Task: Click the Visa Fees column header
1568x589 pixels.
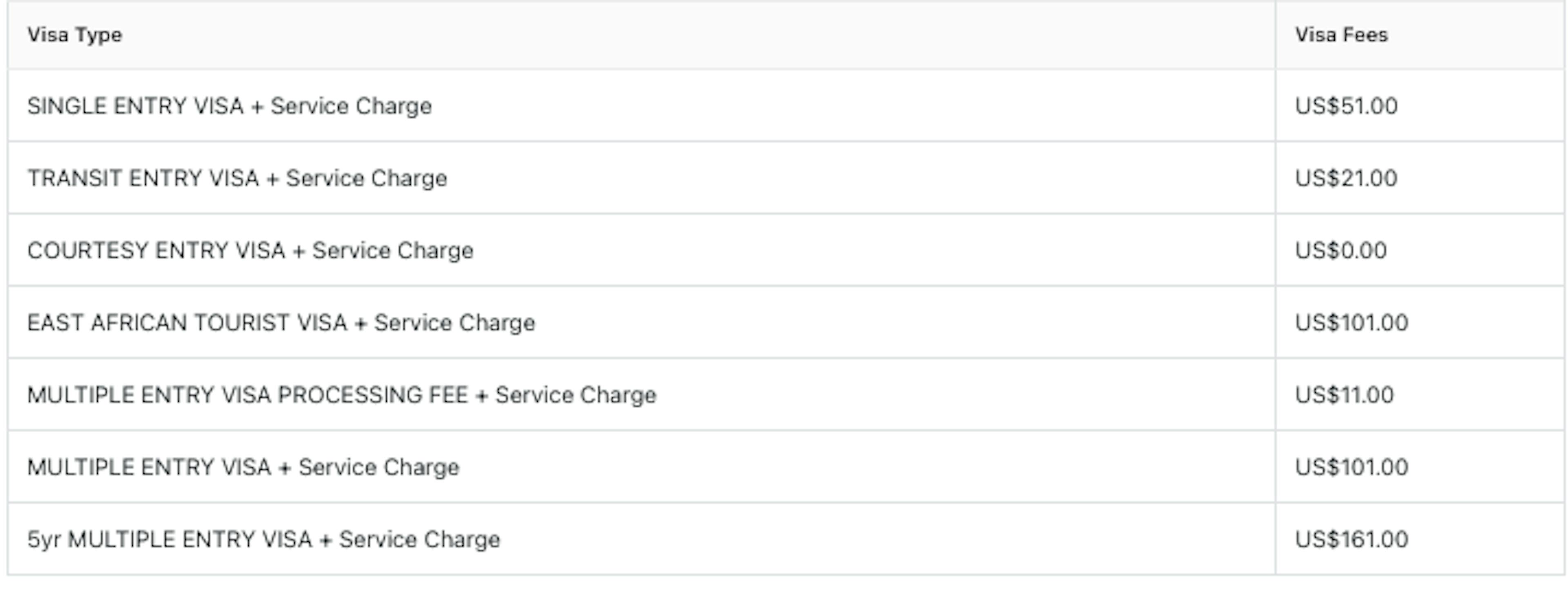Action: [1341, 35]
